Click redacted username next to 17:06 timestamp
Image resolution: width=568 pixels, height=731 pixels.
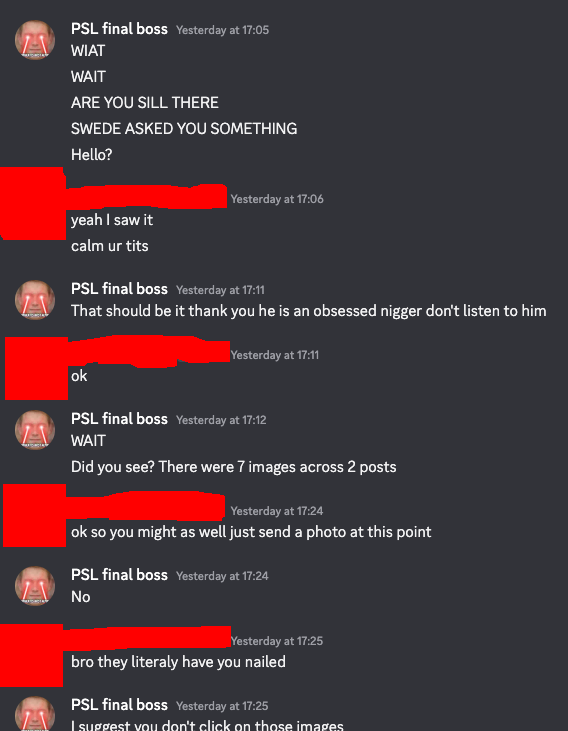coord(146,196)
